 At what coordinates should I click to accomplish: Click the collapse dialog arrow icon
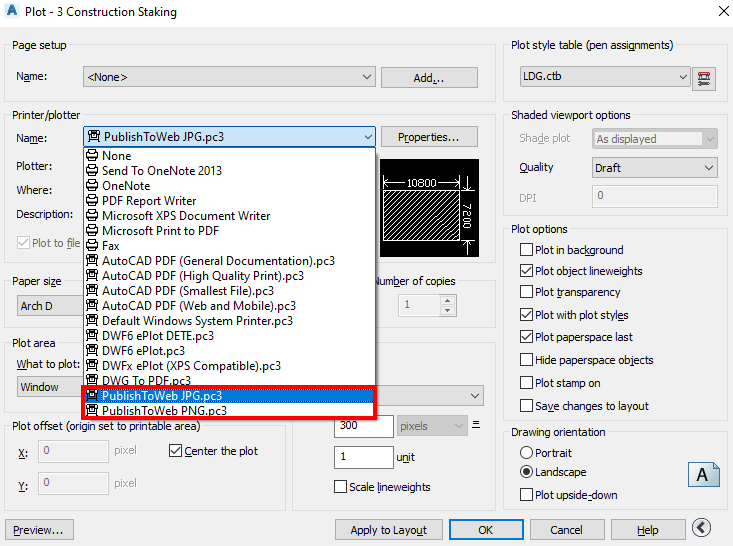coord(701,528)
